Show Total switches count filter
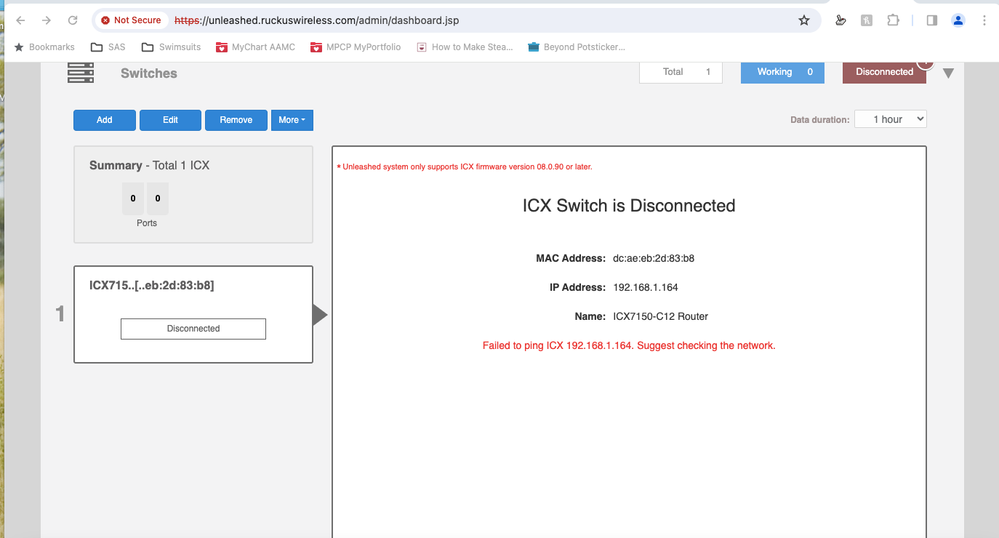This screenshot has width=999, height=538. click(680, 72)
